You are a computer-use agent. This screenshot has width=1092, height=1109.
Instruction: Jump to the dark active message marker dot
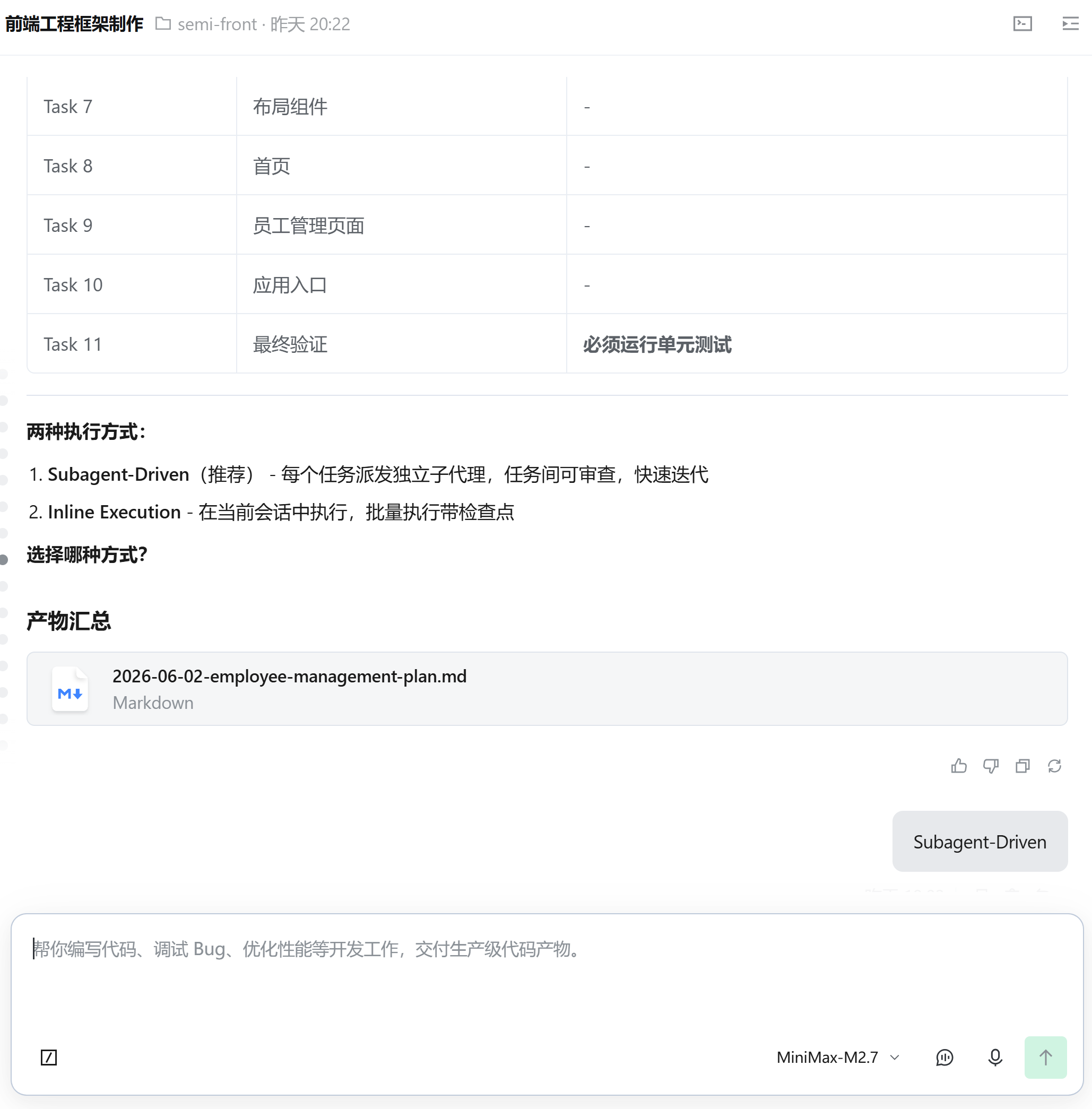[x=4, y=560]
